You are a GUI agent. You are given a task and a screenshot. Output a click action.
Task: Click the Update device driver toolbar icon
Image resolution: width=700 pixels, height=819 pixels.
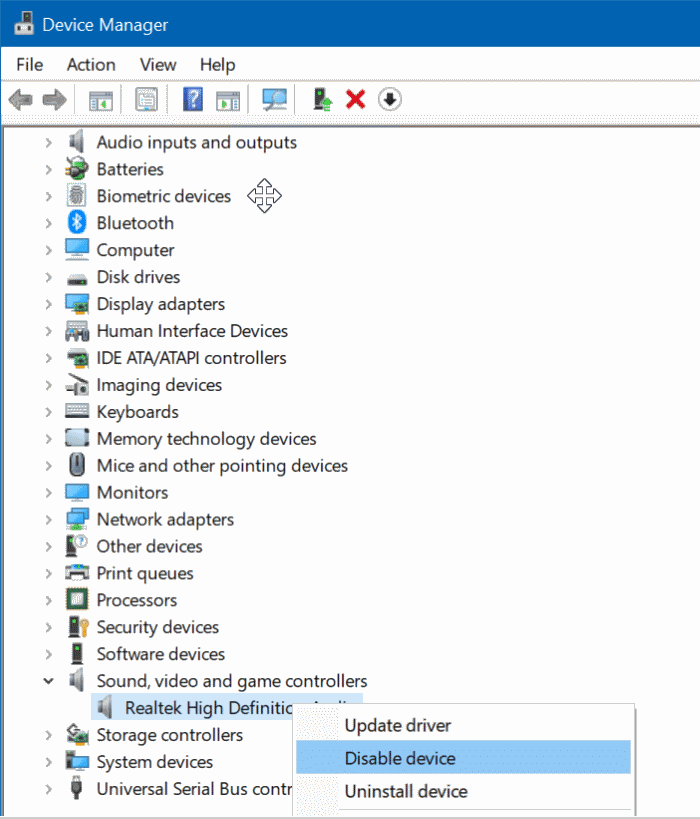pos(322,99)
